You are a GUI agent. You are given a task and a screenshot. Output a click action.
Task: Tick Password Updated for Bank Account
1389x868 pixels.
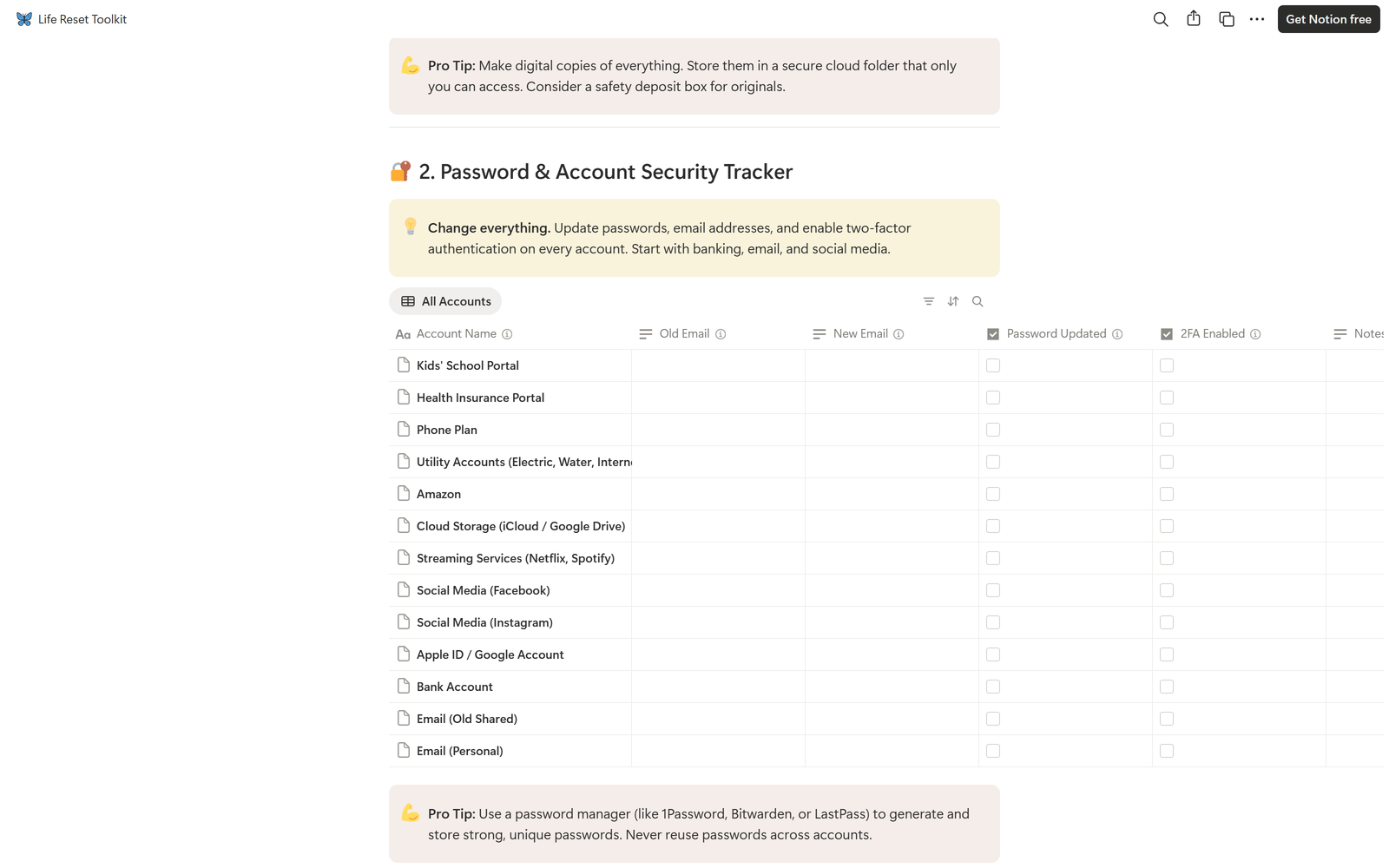point(993,687)
